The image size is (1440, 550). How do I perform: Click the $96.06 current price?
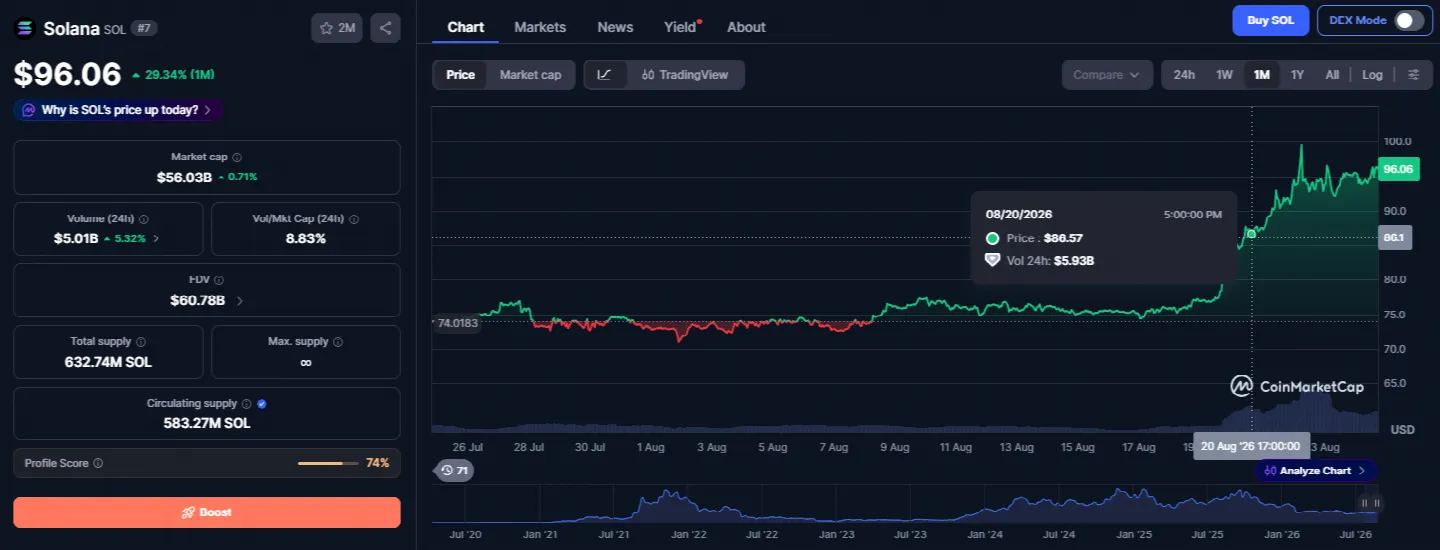click(67, 74)
